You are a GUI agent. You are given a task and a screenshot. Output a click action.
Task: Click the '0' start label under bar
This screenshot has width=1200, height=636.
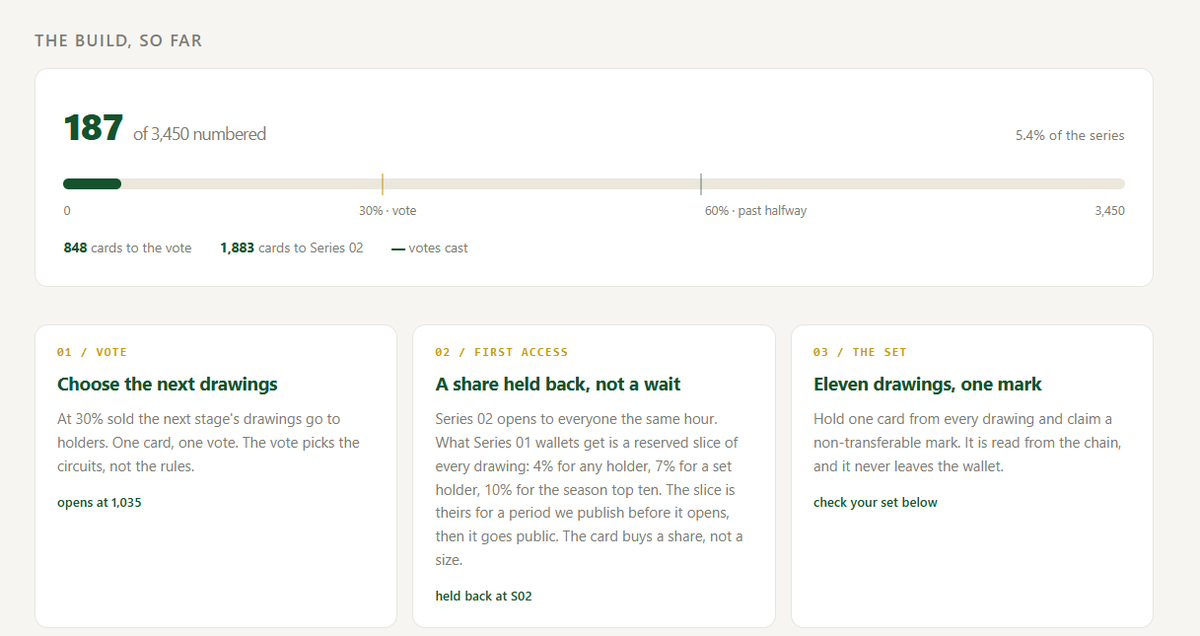click(x=66, y=211)
